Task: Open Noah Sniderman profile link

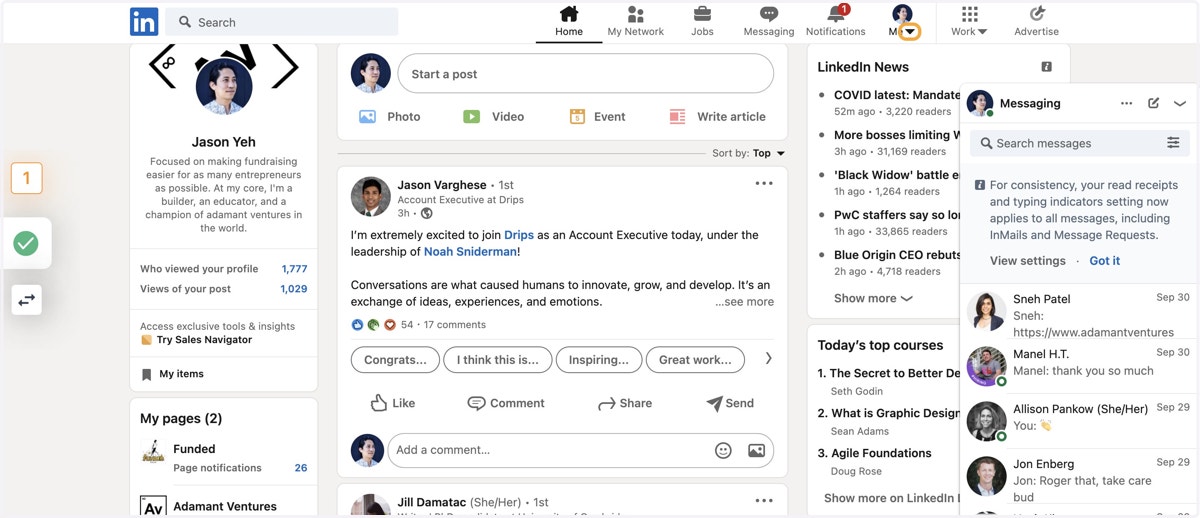Action: tap(470, 252)
